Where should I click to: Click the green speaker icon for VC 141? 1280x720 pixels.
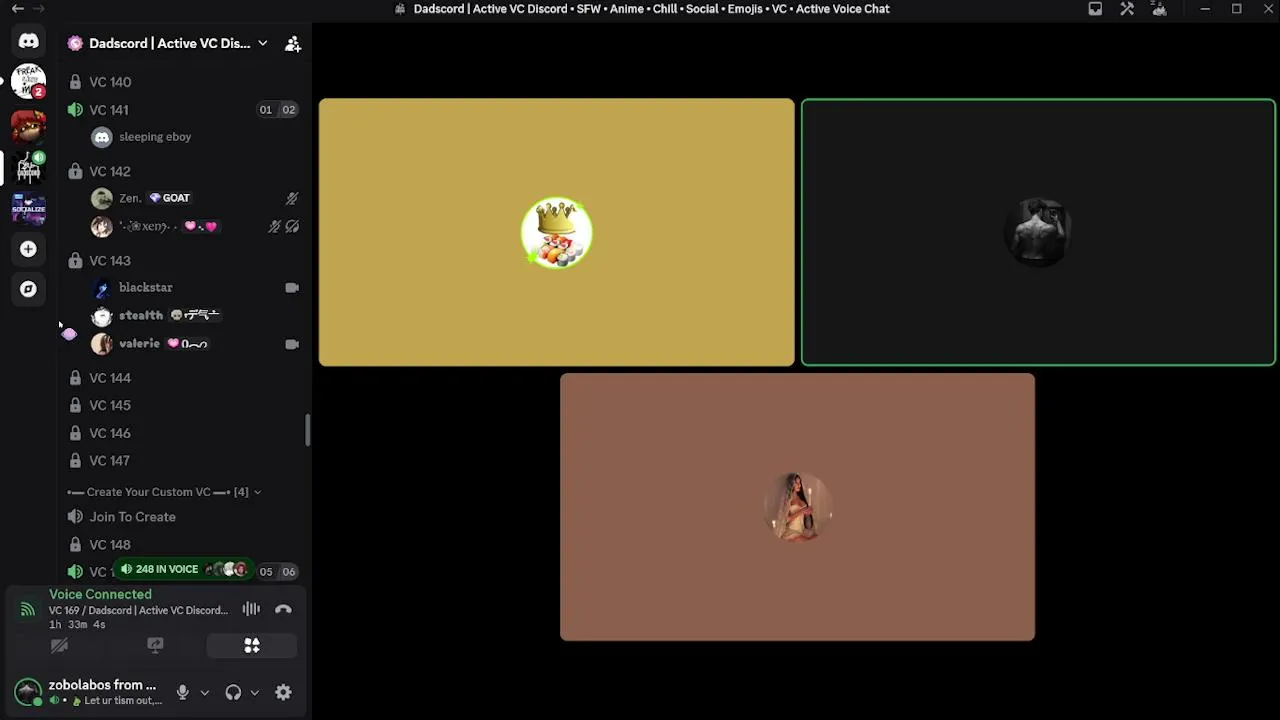[x=75, y=110]
